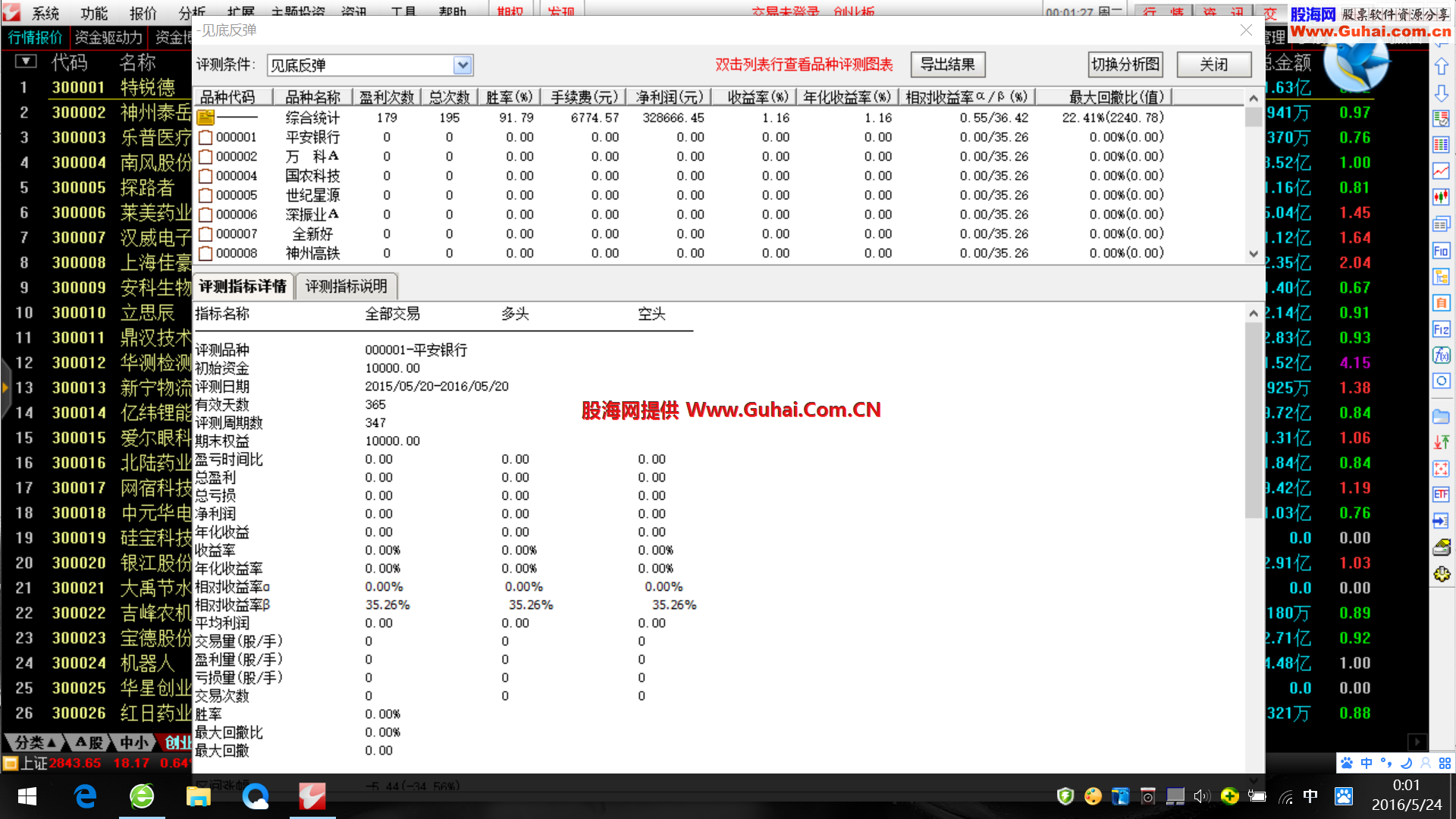Click the blue down arrow icon in right toolbar

(1442, 93)
